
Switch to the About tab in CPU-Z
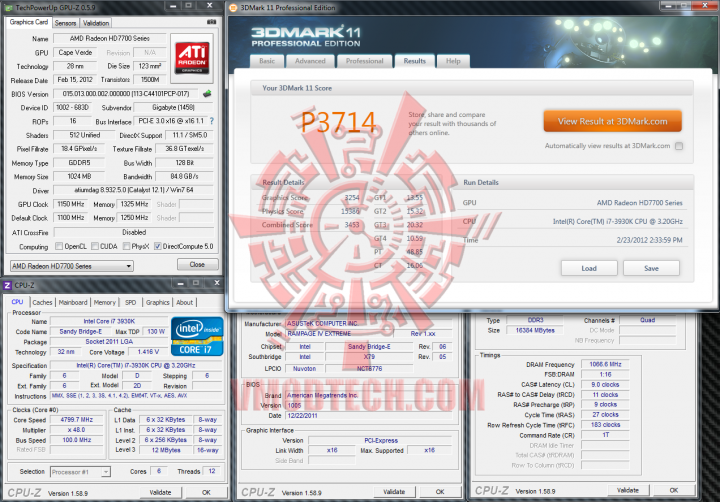click(x=185, y=302)
